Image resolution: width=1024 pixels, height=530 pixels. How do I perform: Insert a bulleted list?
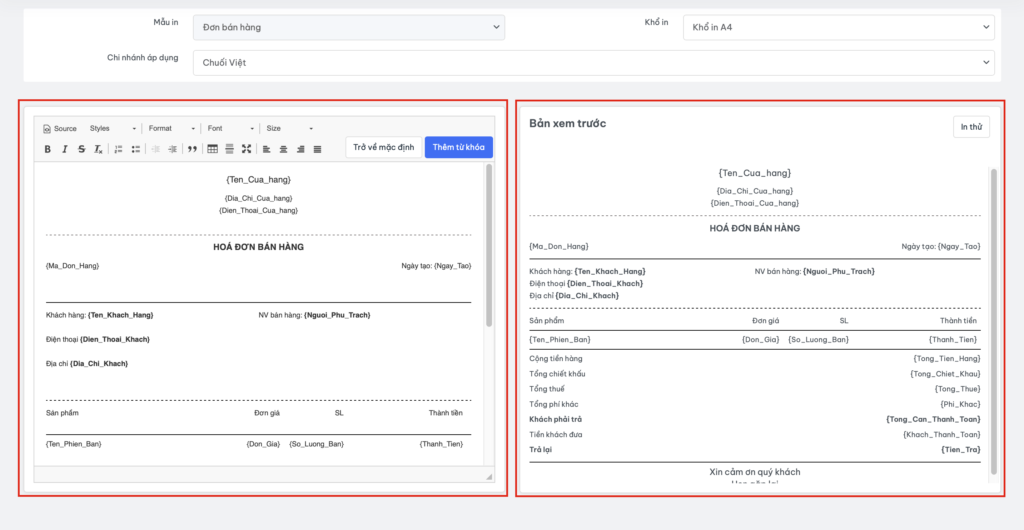tap(135, 149)
